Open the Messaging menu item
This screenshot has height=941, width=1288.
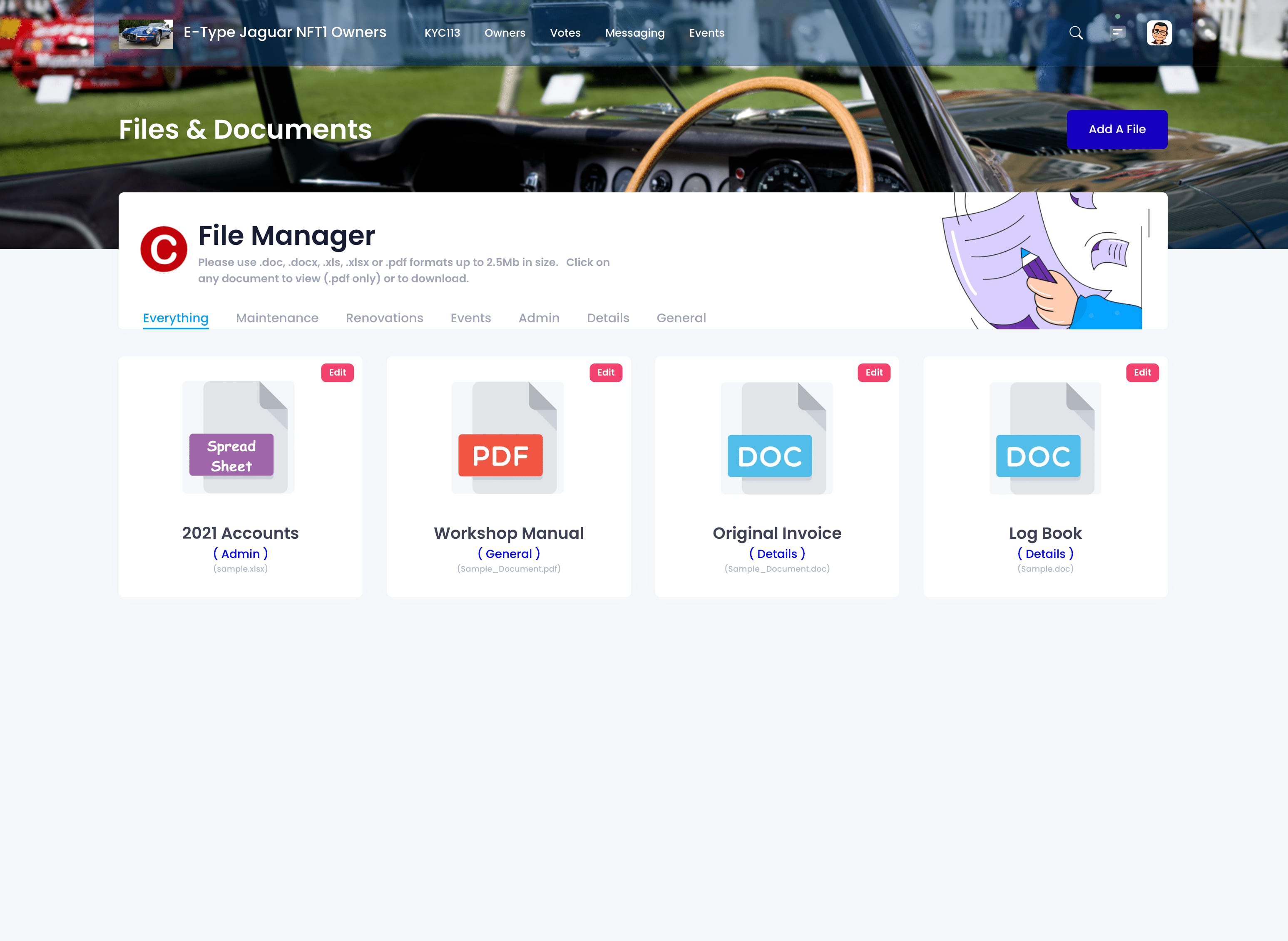[634, 33]
